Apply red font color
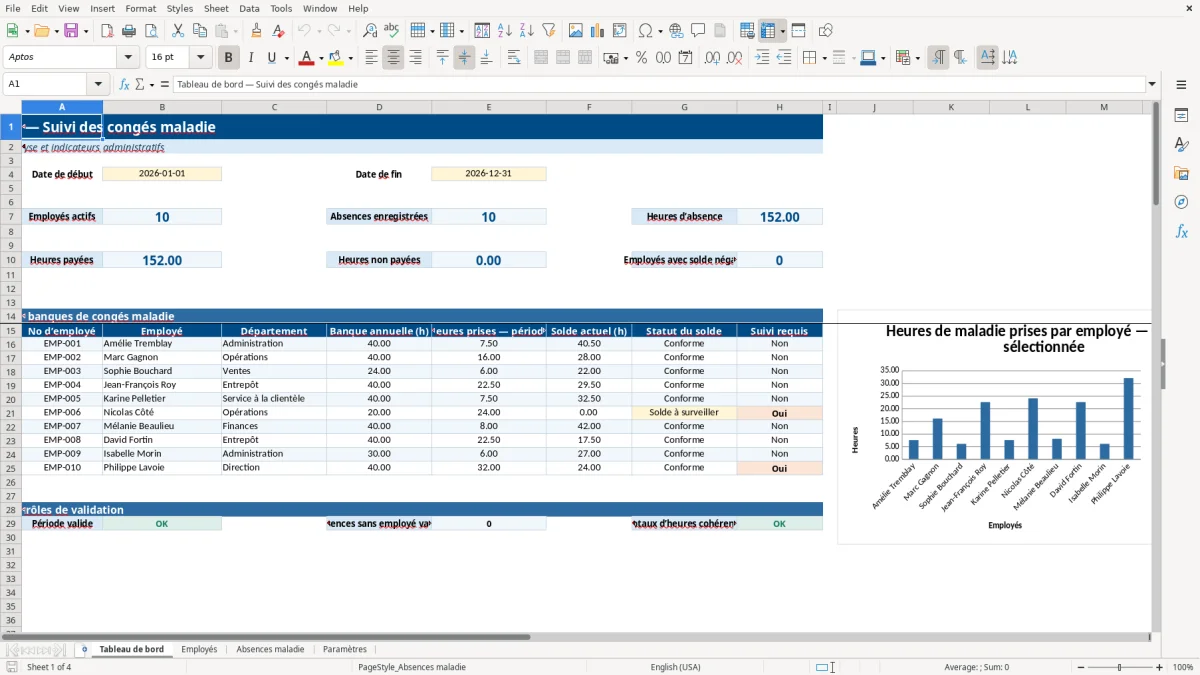The height and width of the screenshot is (675, 1200). 308,58
